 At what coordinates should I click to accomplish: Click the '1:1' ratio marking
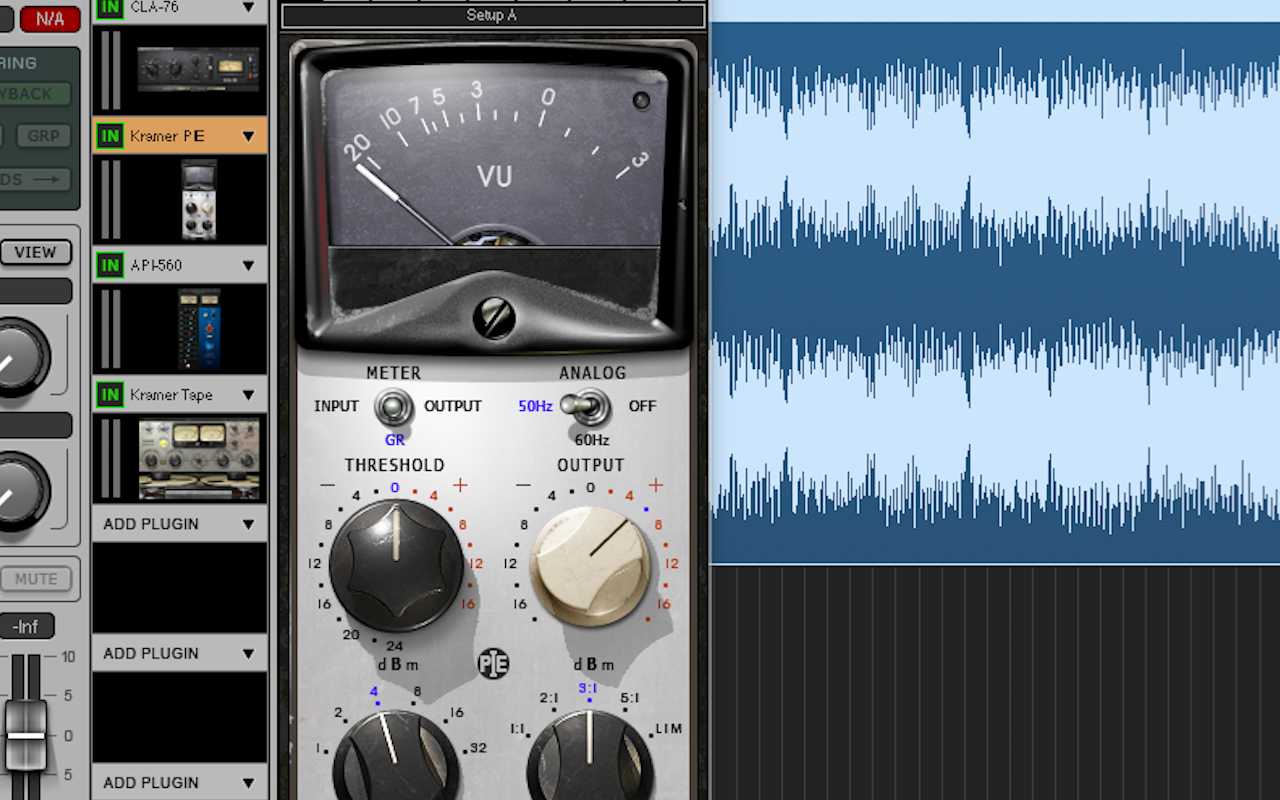click(x=517, y=729)
